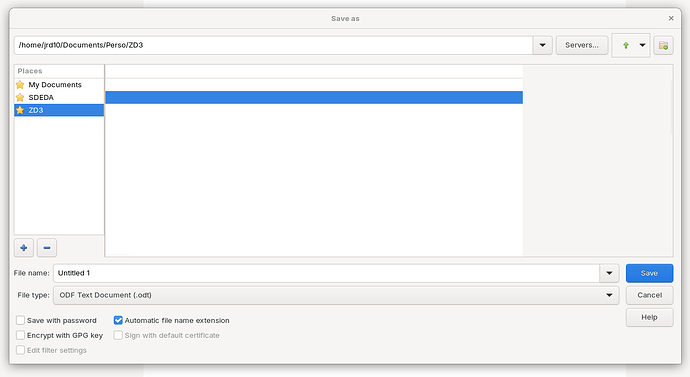The height and width of the screenshot is (377, 690).
Task: Expand the File name suggestions dropdown
Action: (x=609, y=273)
